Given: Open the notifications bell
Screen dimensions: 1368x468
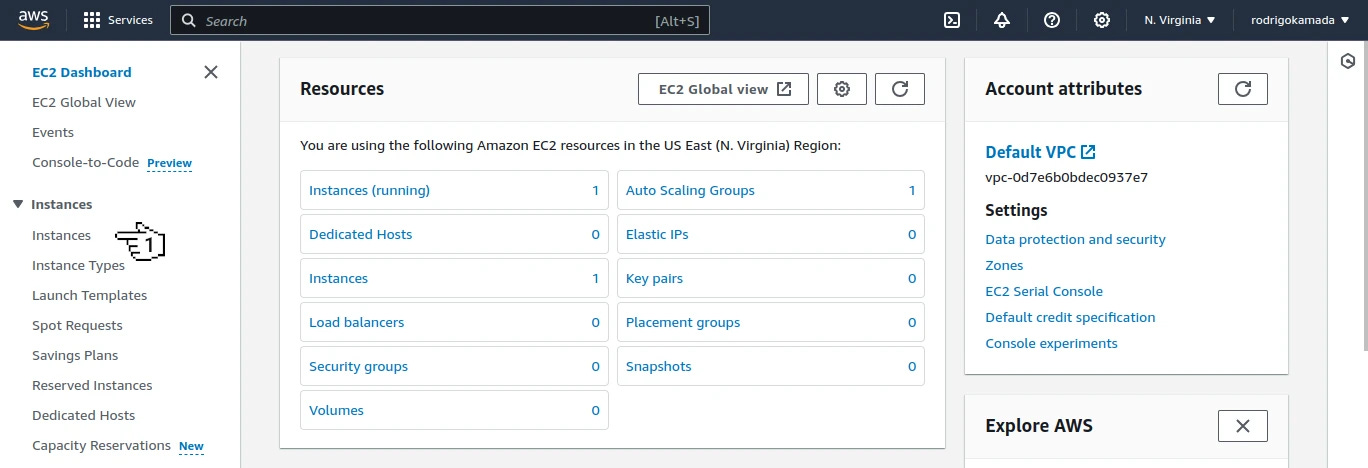Looking at the screenshot, I should (1002, 20).
